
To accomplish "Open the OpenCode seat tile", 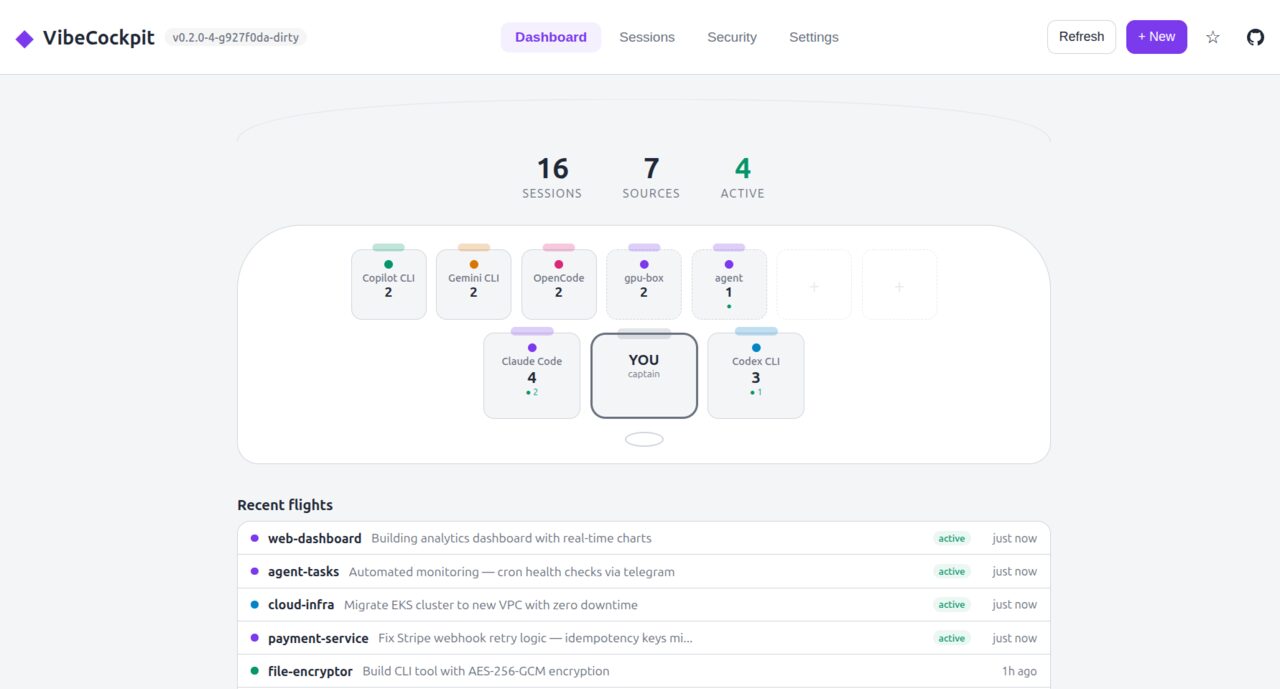I will click(558, 285).
